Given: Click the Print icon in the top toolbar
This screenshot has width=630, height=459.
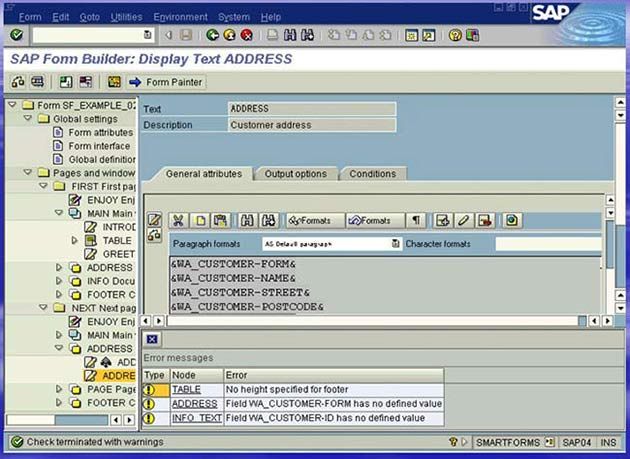Looking at the screenshot, I should (272, 35).
